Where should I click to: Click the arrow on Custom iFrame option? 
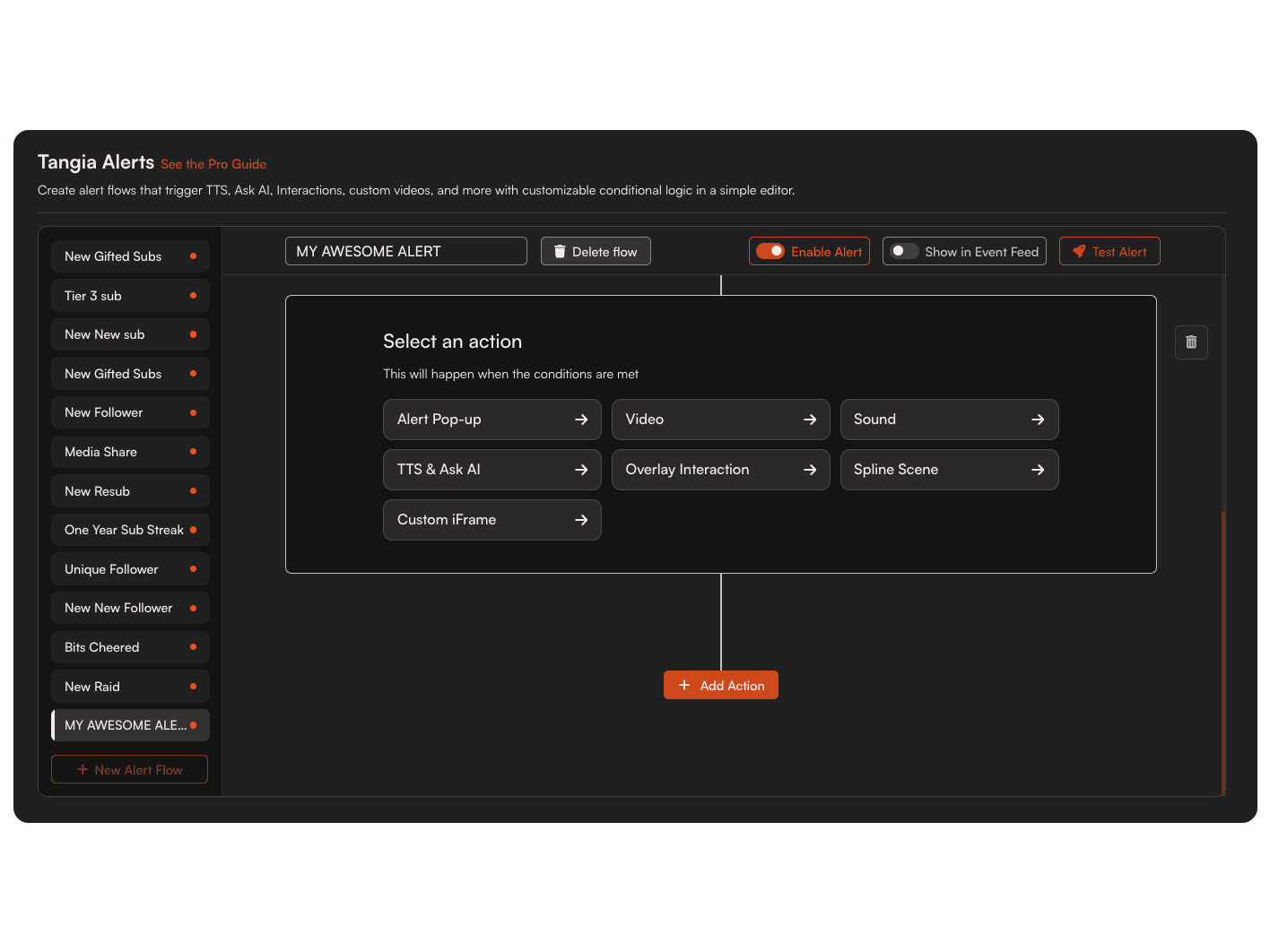point(581,520)
